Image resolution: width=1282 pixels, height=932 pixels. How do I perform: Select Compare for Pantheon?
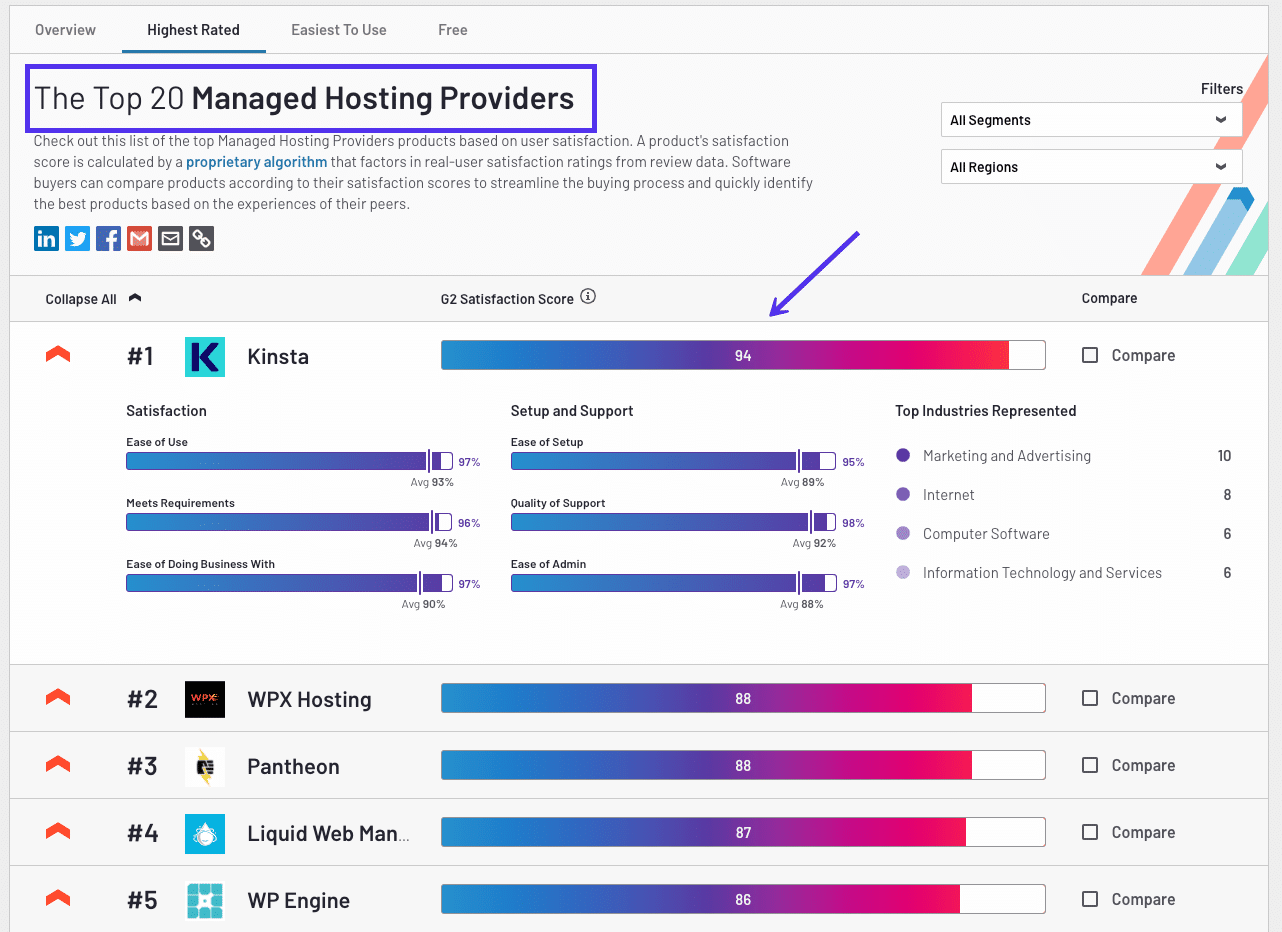(x=1089, y=765)
